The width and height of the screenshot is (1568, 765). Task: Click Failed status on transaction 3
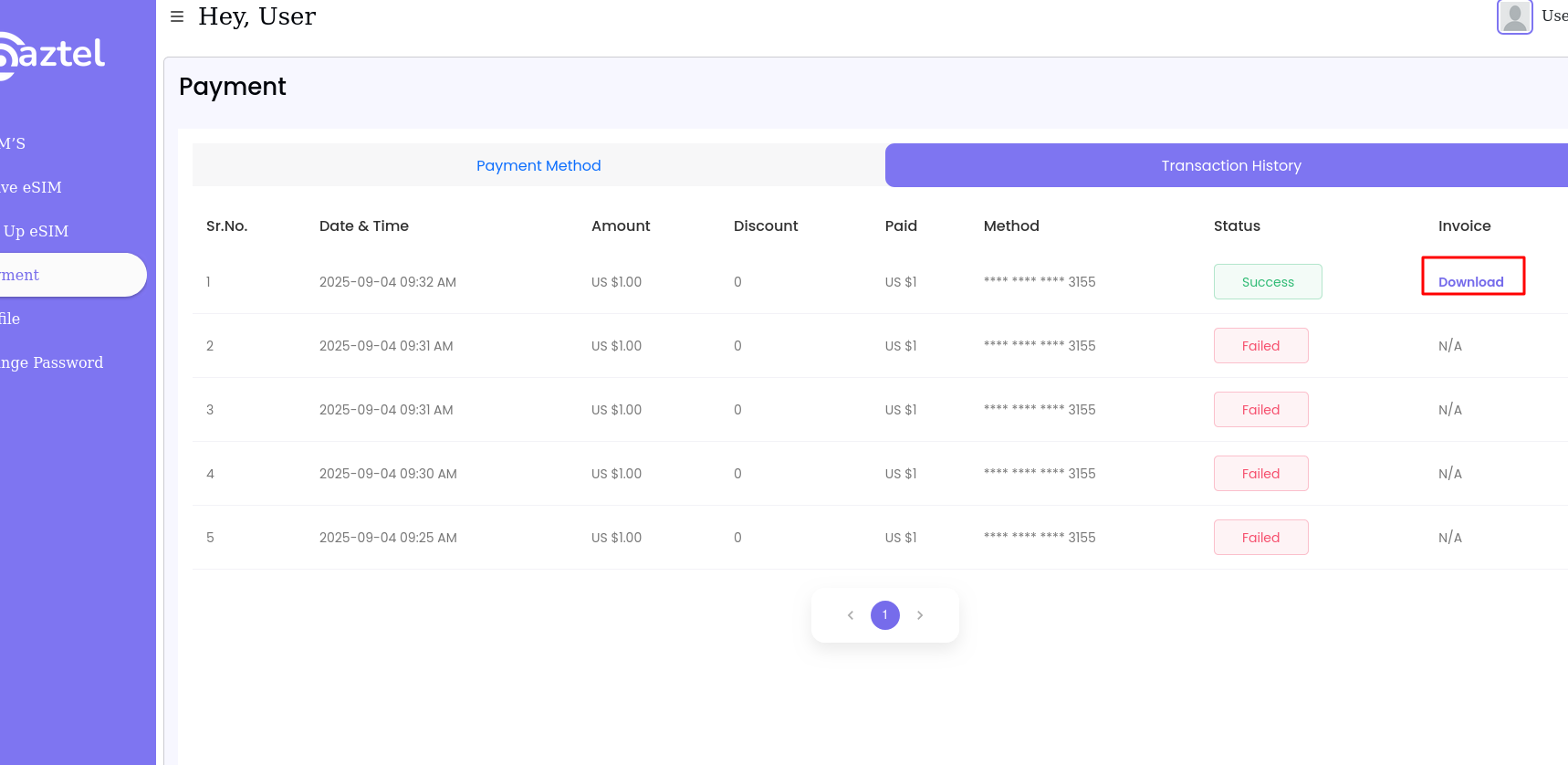click(x=1260, y=410)
